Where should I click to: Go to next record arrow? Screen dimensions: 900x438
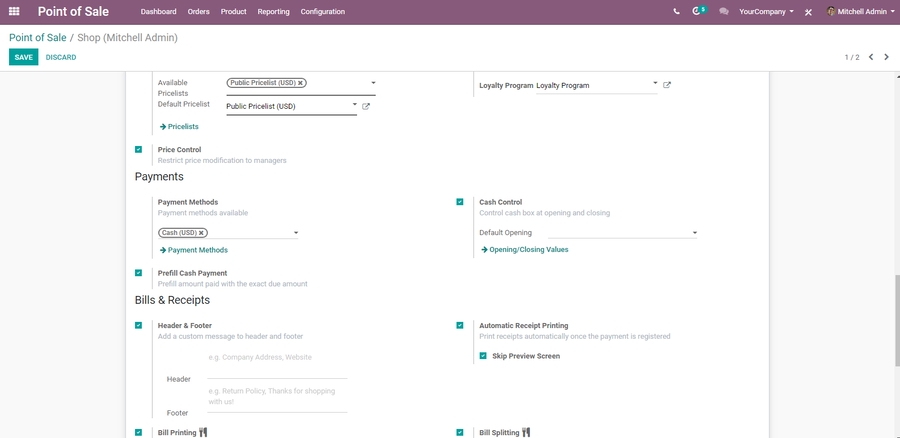coord(886,57)
